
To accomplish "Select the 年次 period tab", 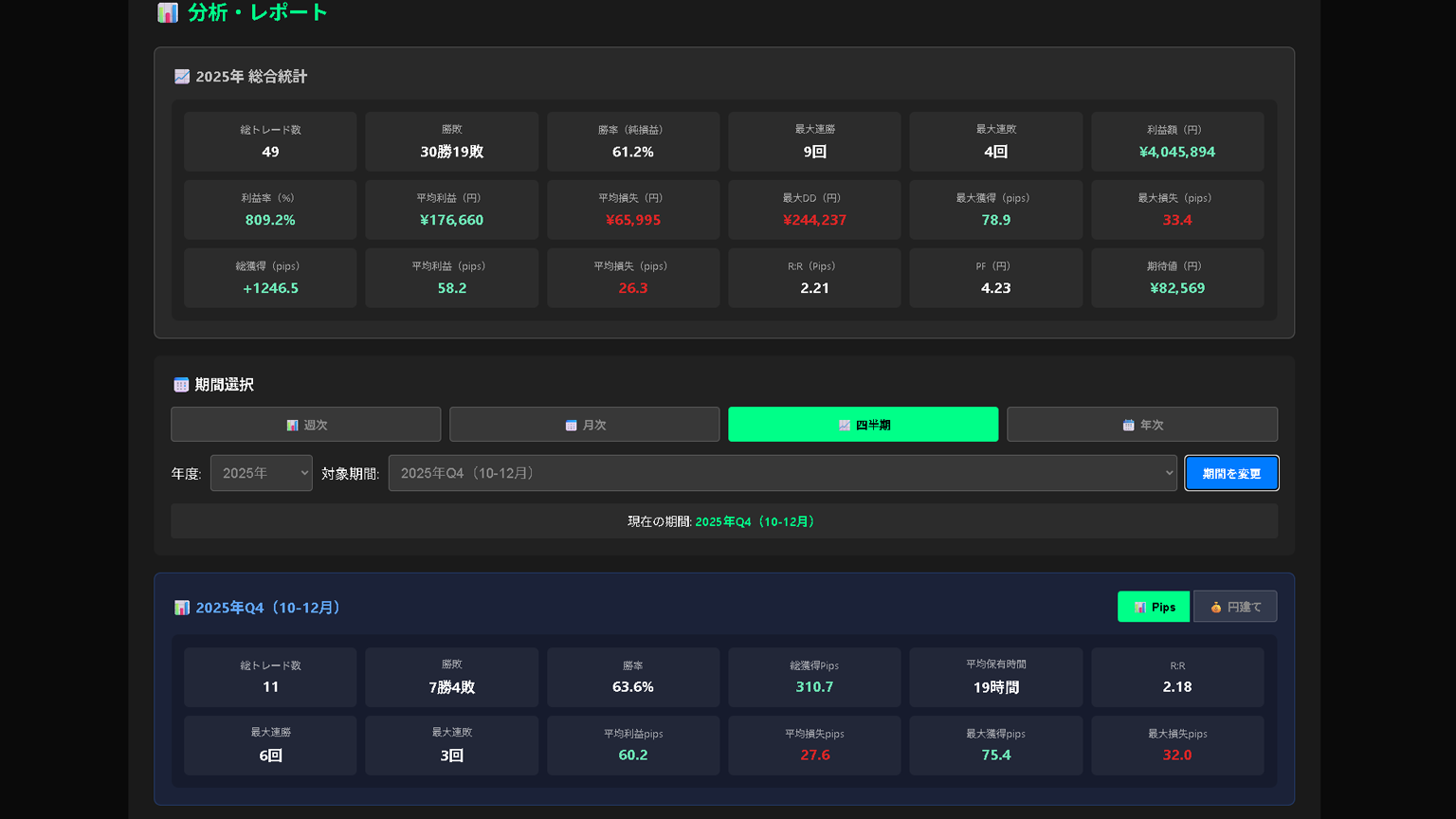I will coord(1141,425).
